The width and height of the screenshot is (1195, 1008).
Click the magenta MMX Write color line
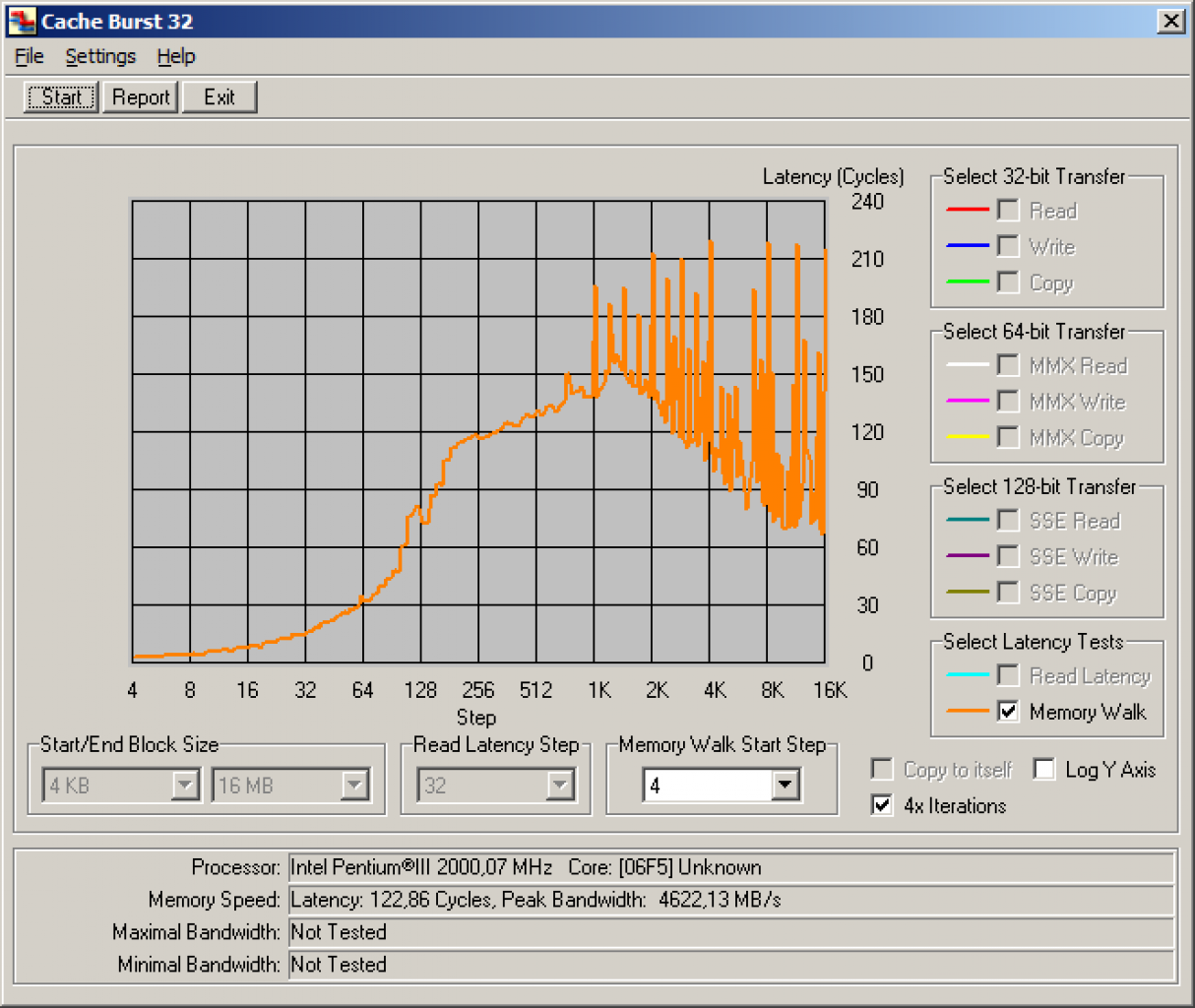tap(968, 401)
